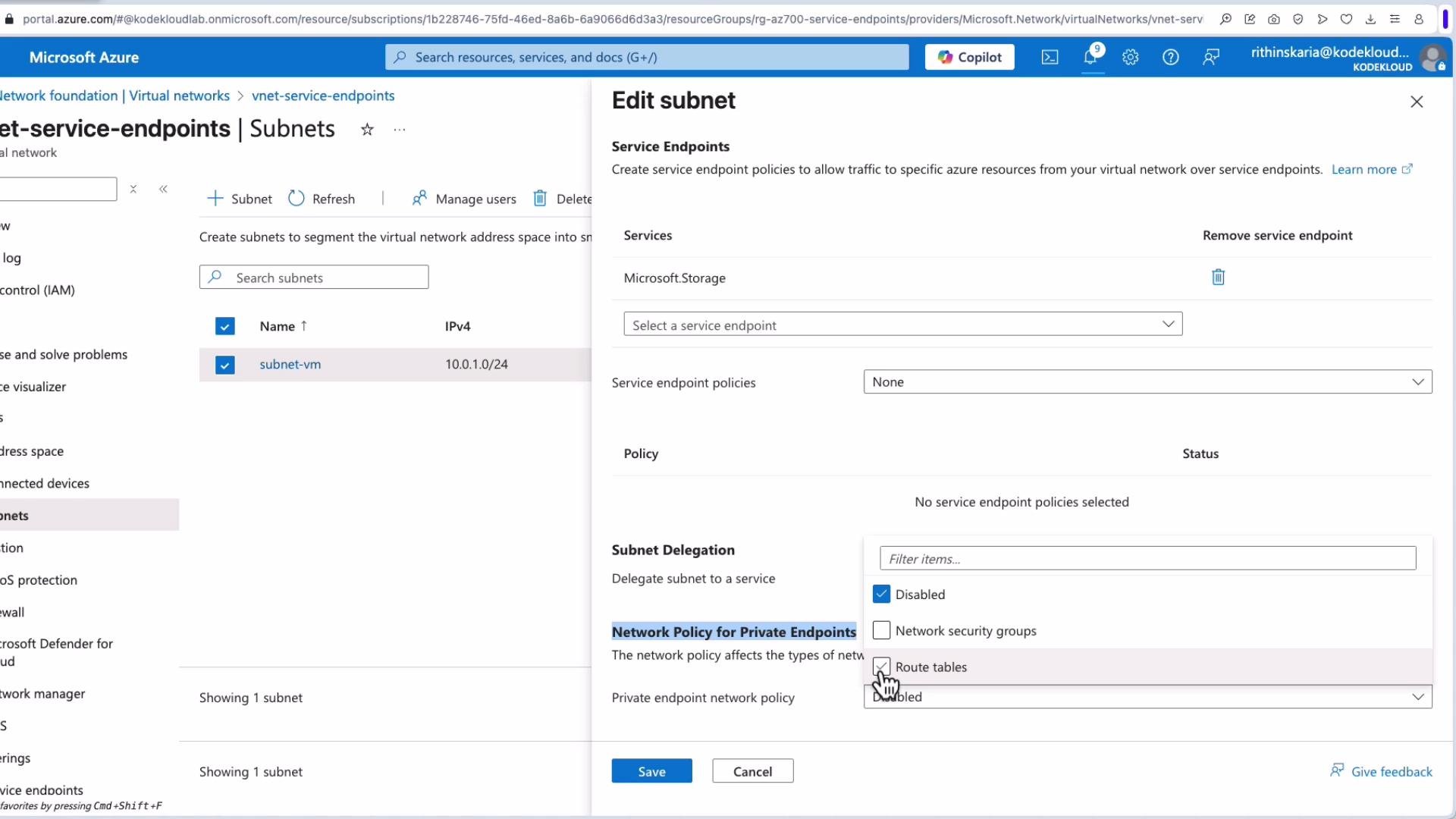
Task: Open Access control (IAM) in sidebar
Action: 37,290
